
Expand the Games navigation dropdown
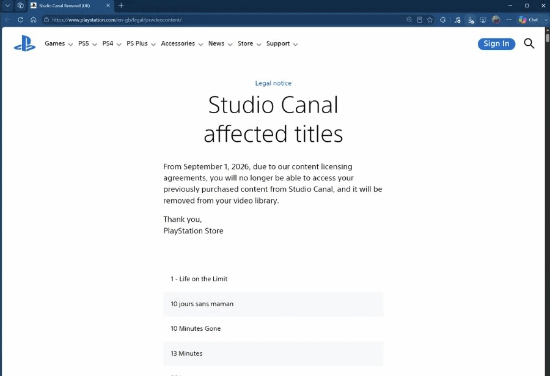pos(59,44)
